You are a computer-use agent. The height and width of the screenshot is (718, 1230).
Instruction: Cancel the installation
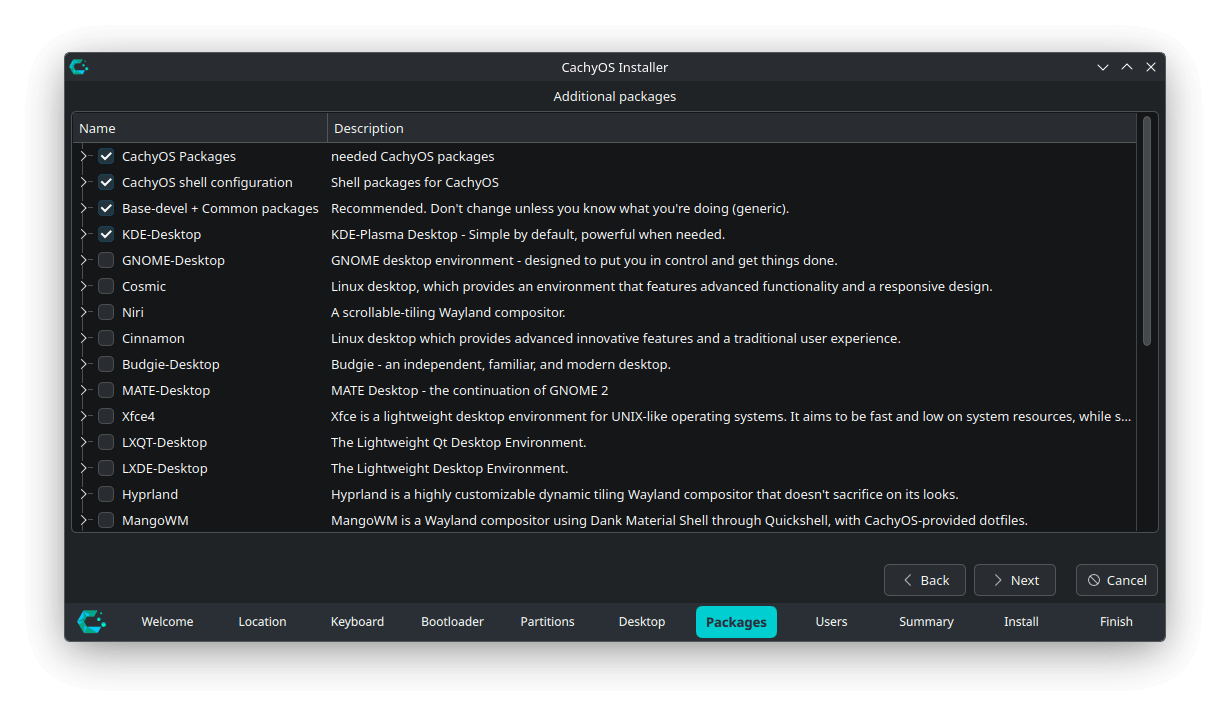click(x=1117, y=580)
